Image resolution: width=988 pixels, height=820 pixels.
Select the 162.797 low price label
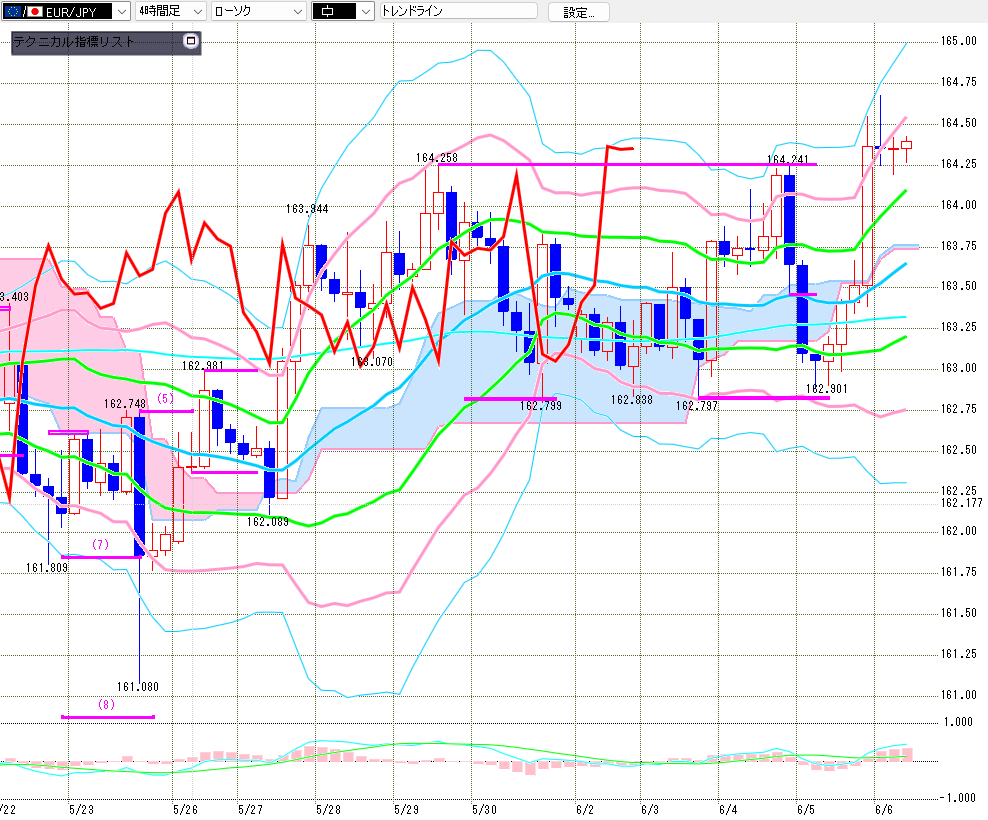click(x=697, y=406)
